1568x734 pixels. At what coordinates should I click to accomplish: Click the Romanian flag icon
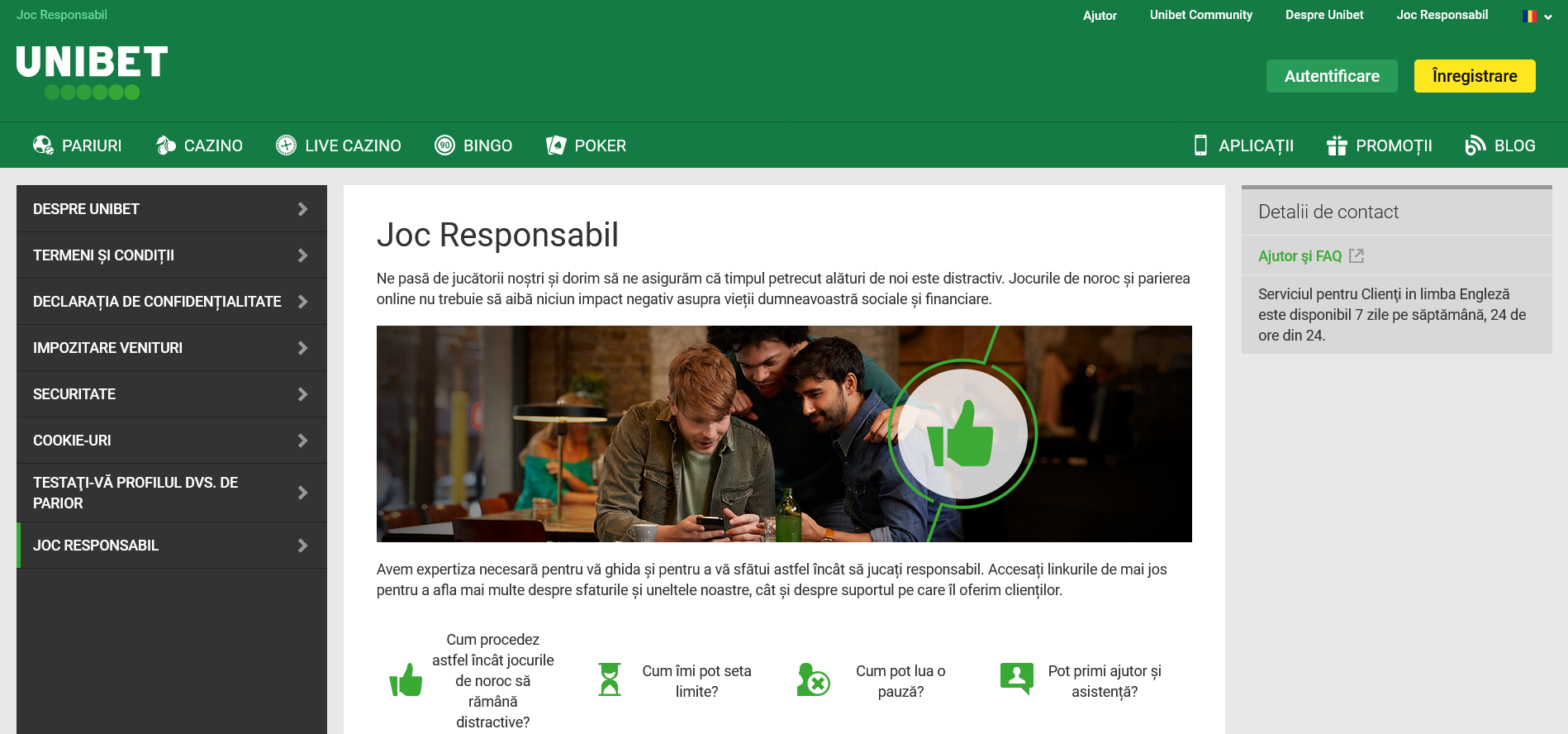[1529, 16]
